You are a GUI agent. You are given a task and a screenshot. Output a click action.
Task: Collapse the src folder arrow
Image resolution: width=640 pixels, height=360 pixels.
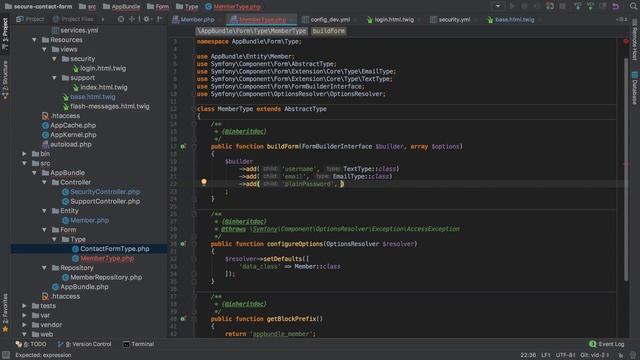pos(24,164)
